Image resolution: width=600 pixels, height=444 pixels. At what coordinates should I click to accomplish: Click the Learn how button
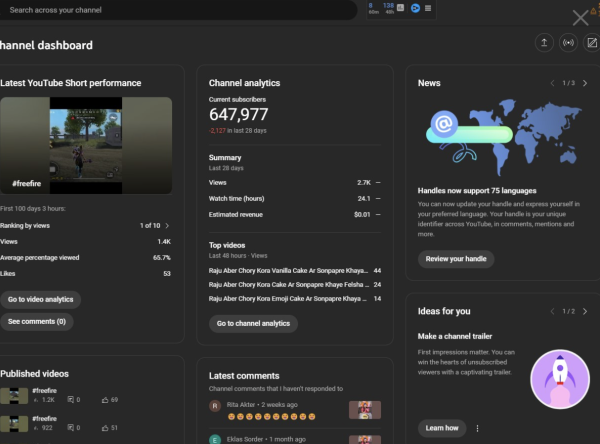[x=442, y=428]
